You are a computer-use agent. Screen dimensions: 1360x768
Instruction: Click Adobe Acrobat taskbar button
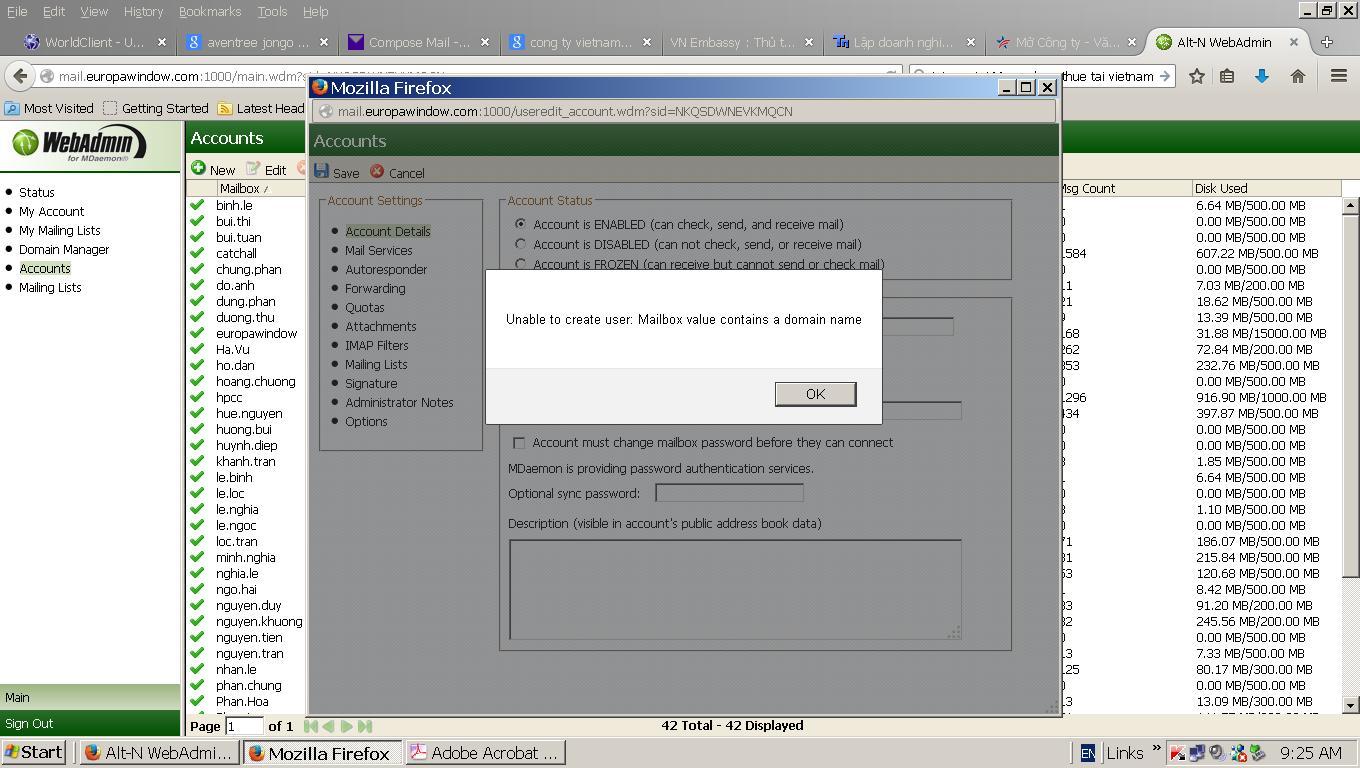tap(485, 753)
